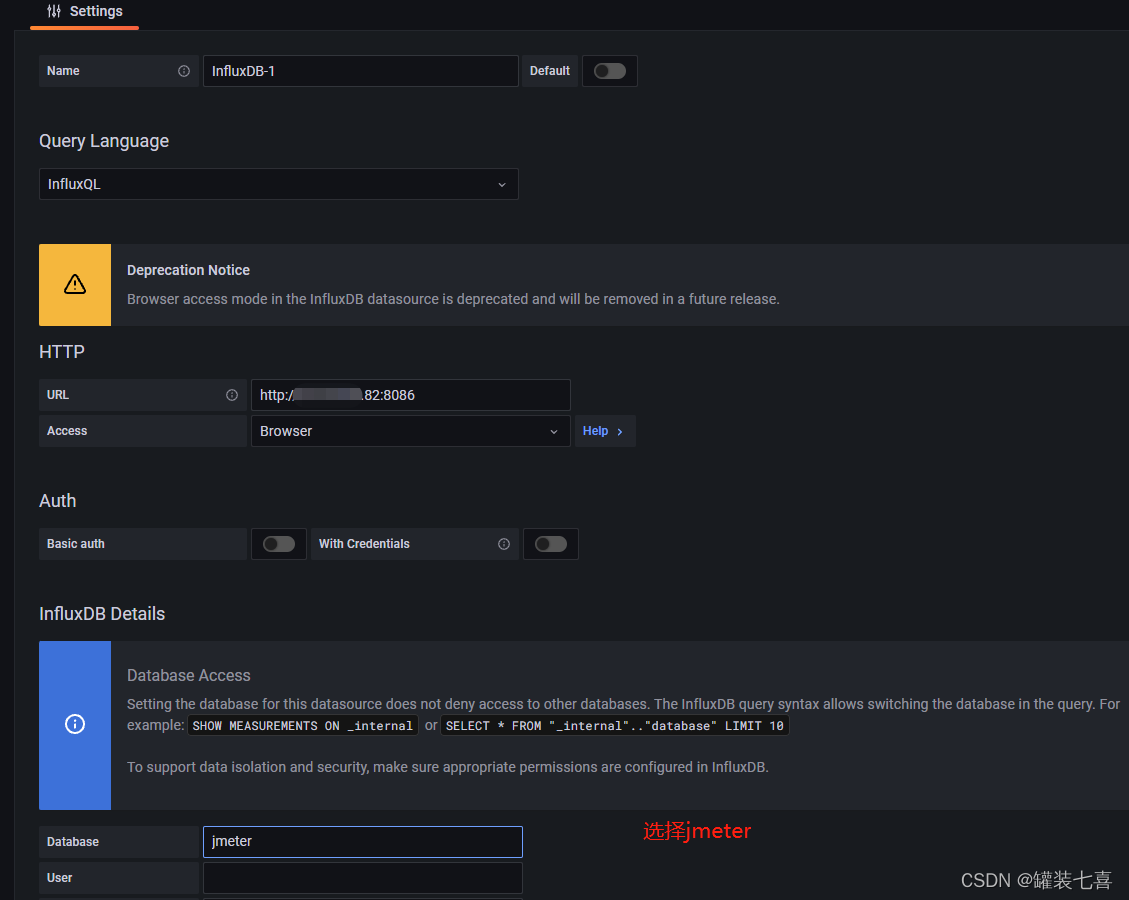The image size is (1129, 900).
Task: Click the Settings sliders icon
Action: point(54,12)
